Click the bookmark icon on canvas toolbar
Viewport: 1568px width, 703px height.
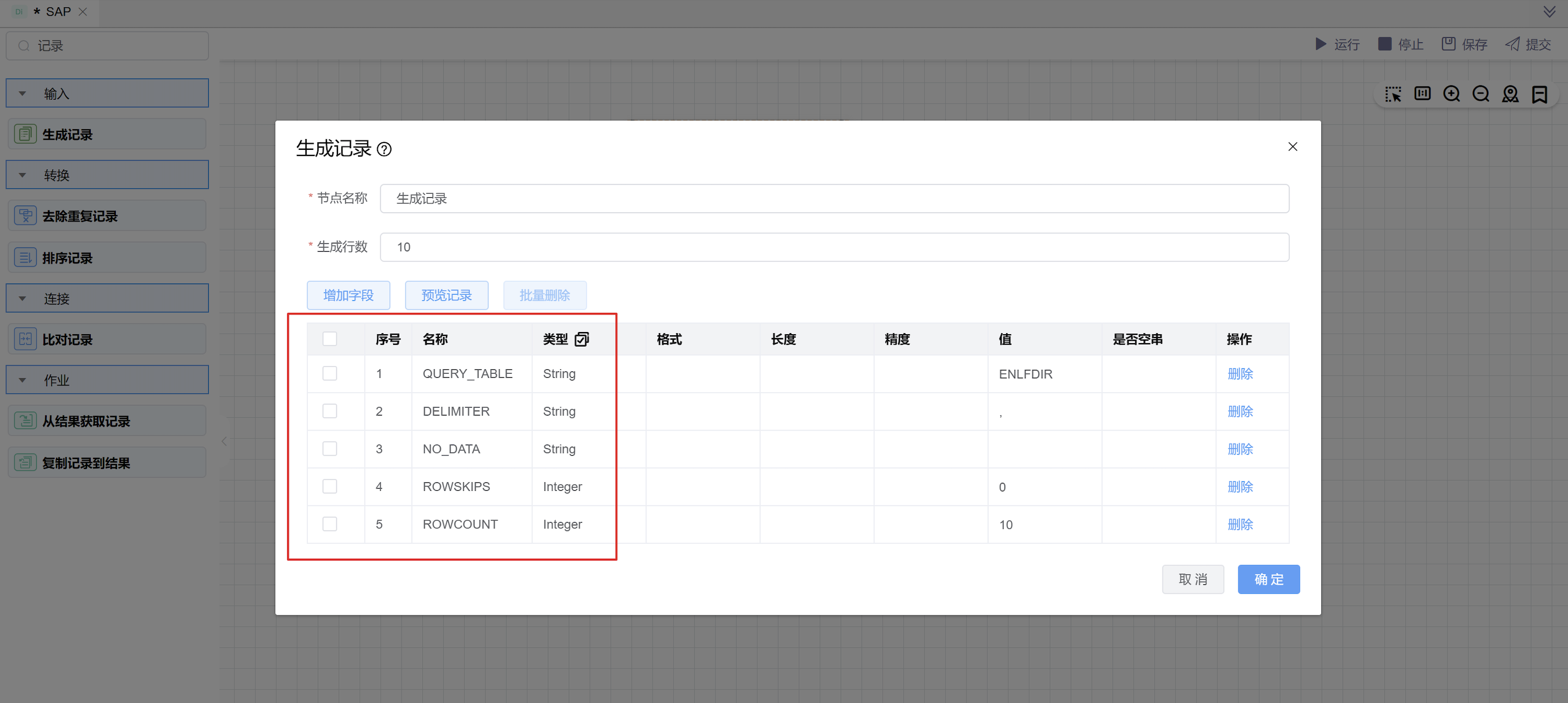coord(1540,94)
